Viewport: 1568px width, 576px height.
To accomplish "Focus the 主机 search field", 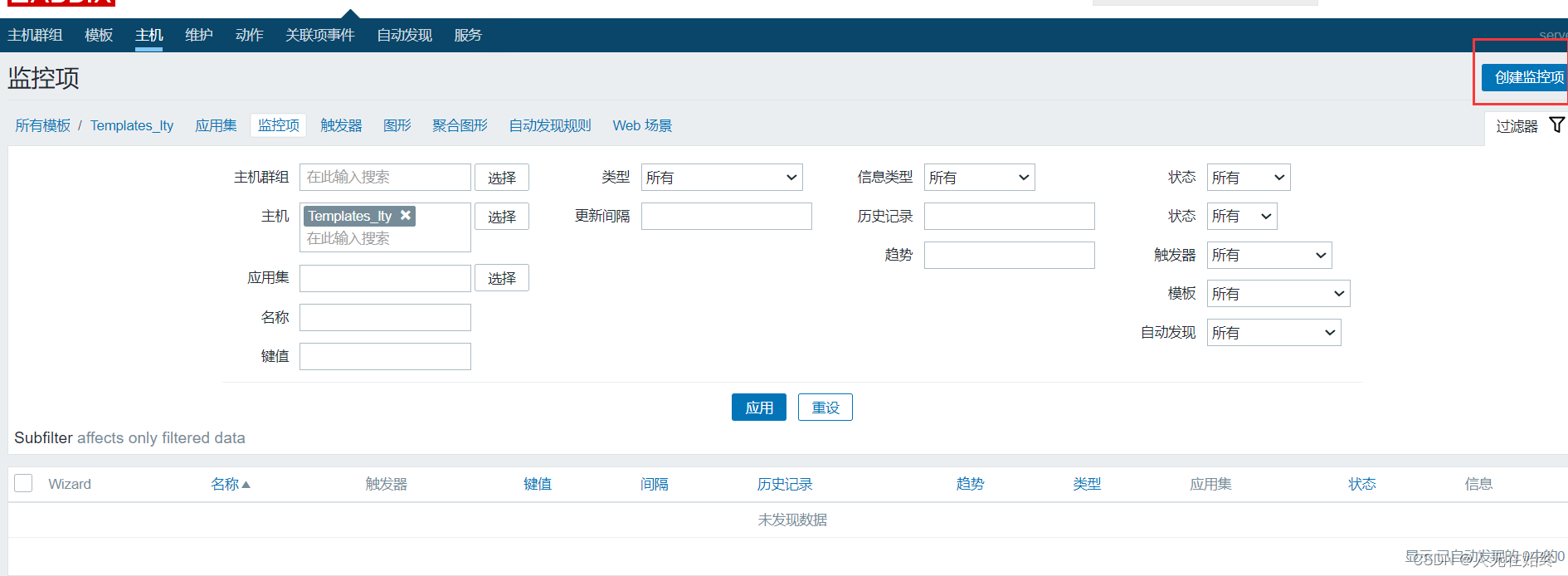I will (x=385, y=238).
